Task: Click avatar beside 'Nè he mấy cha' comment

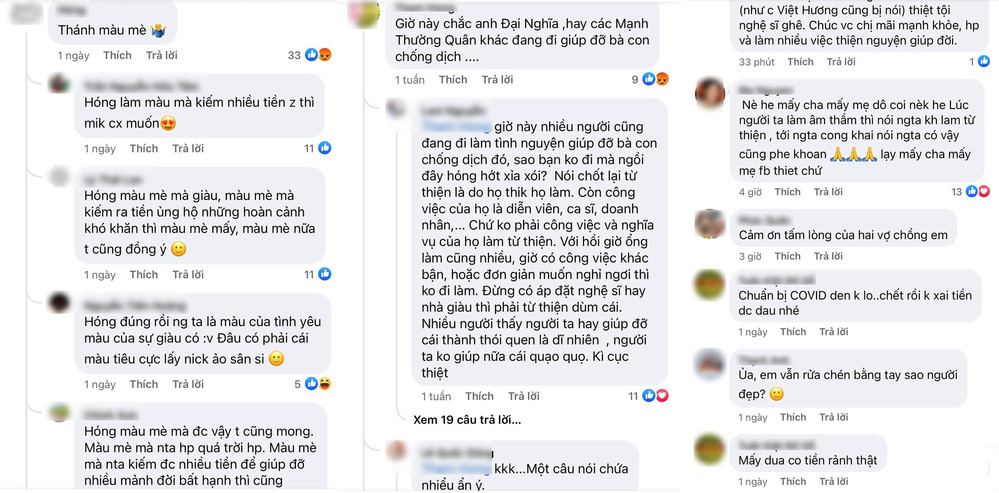Action: tap(710, 94)
